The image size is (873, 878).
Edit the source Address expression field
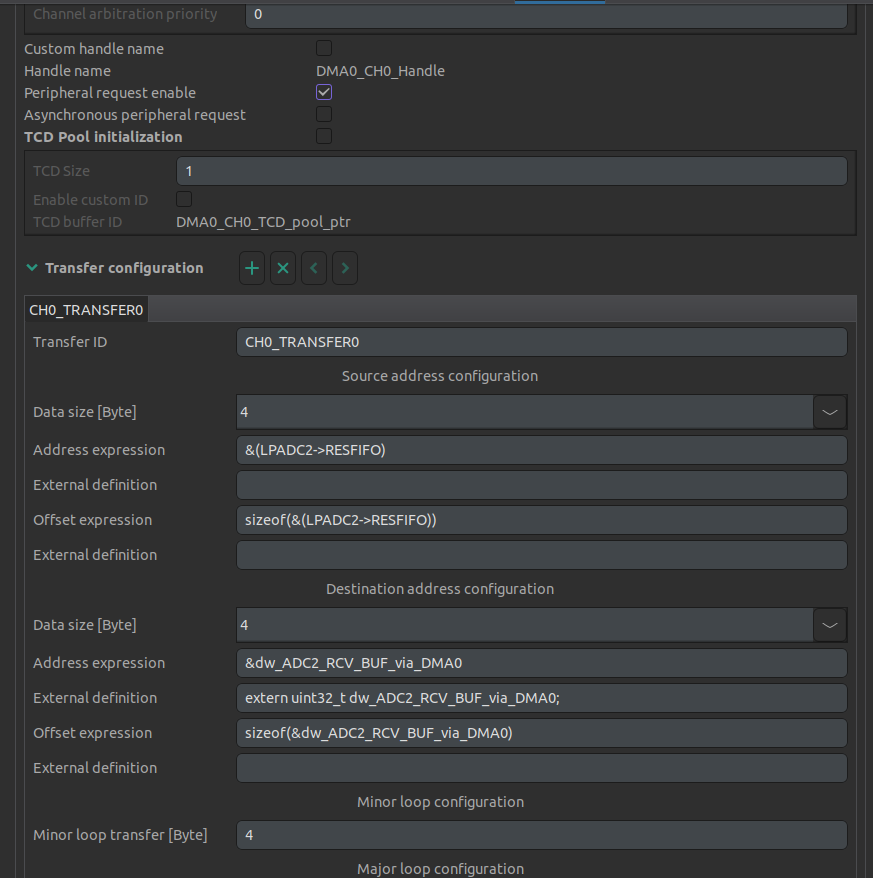click(x=541, y=449)
